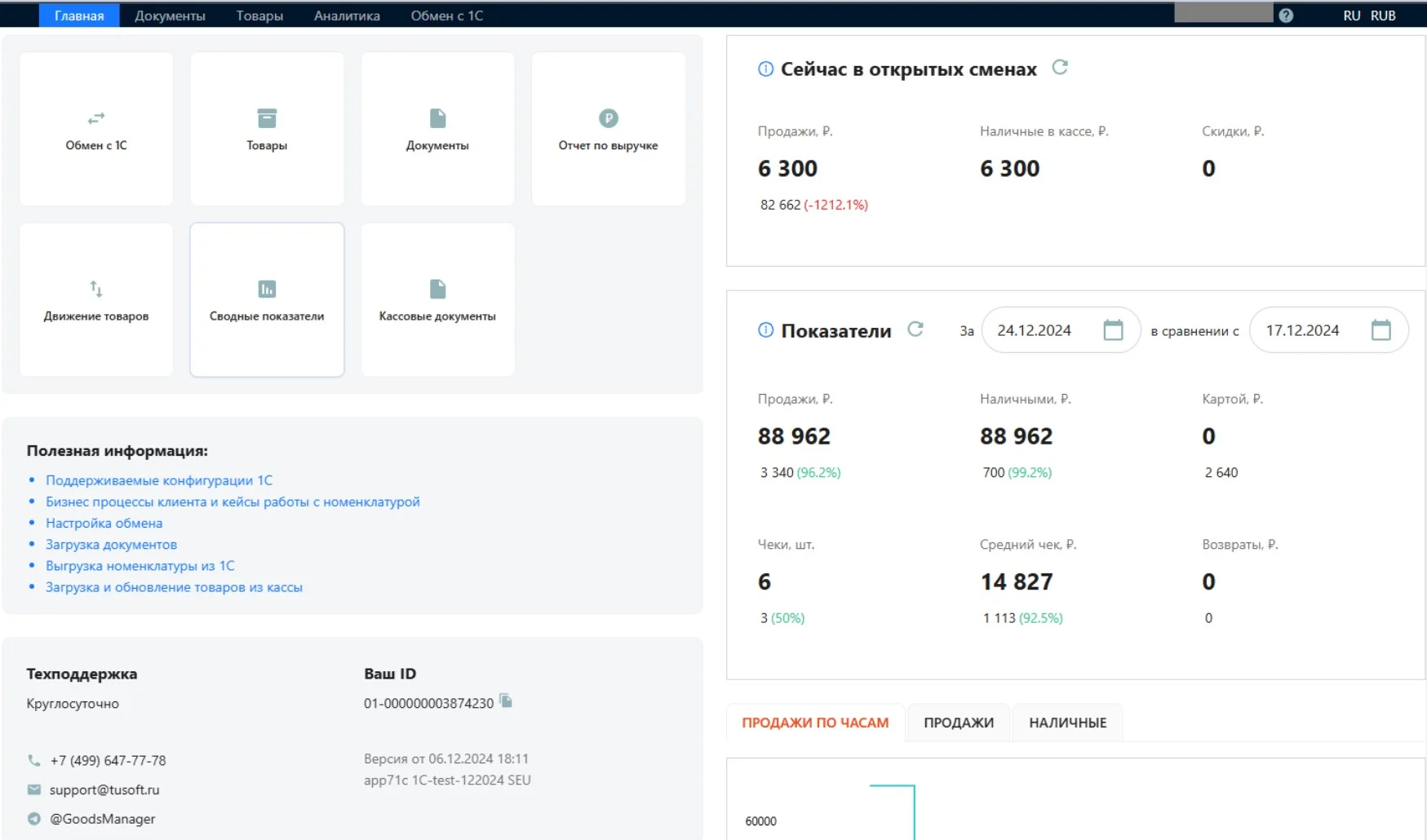This screenshot has width=1427, height=840.
Task: Click the 3 340 (96.2%) sales comparison
Action: (x=800, y=472)
